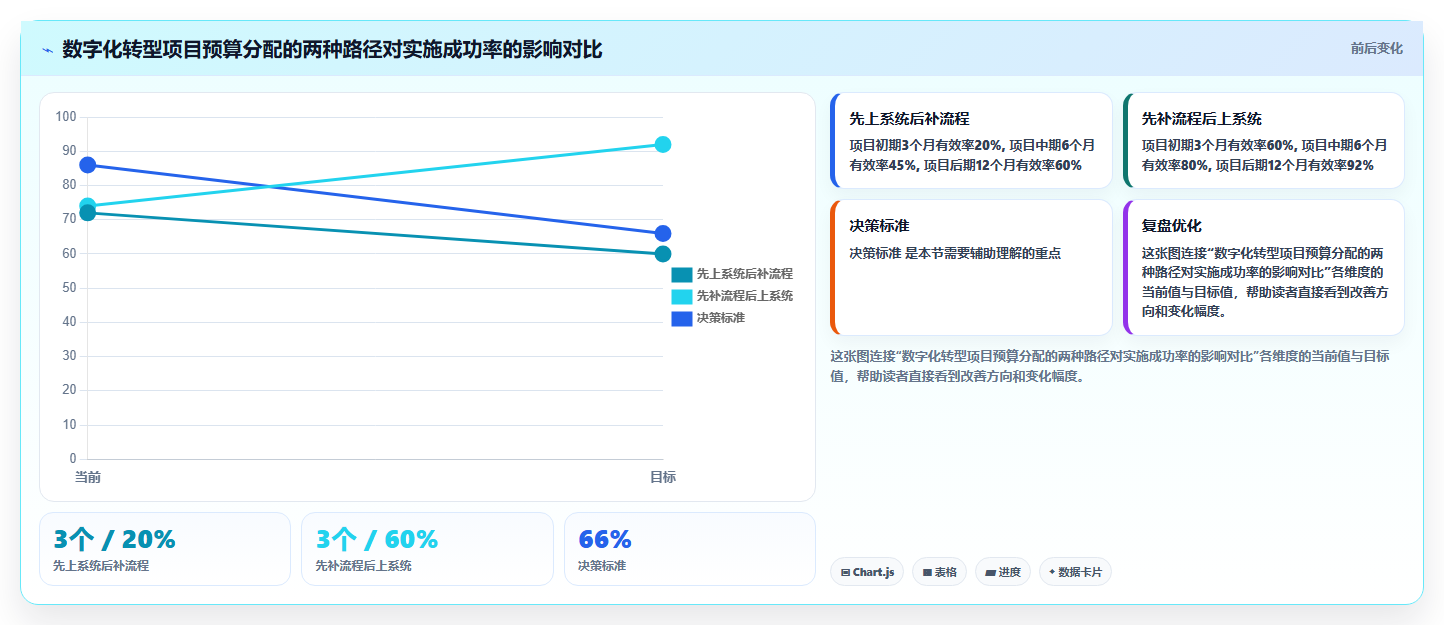Viewport: 1444px width, 625px height.
Task: Click the 表格 tag icon
Action: 927,573
